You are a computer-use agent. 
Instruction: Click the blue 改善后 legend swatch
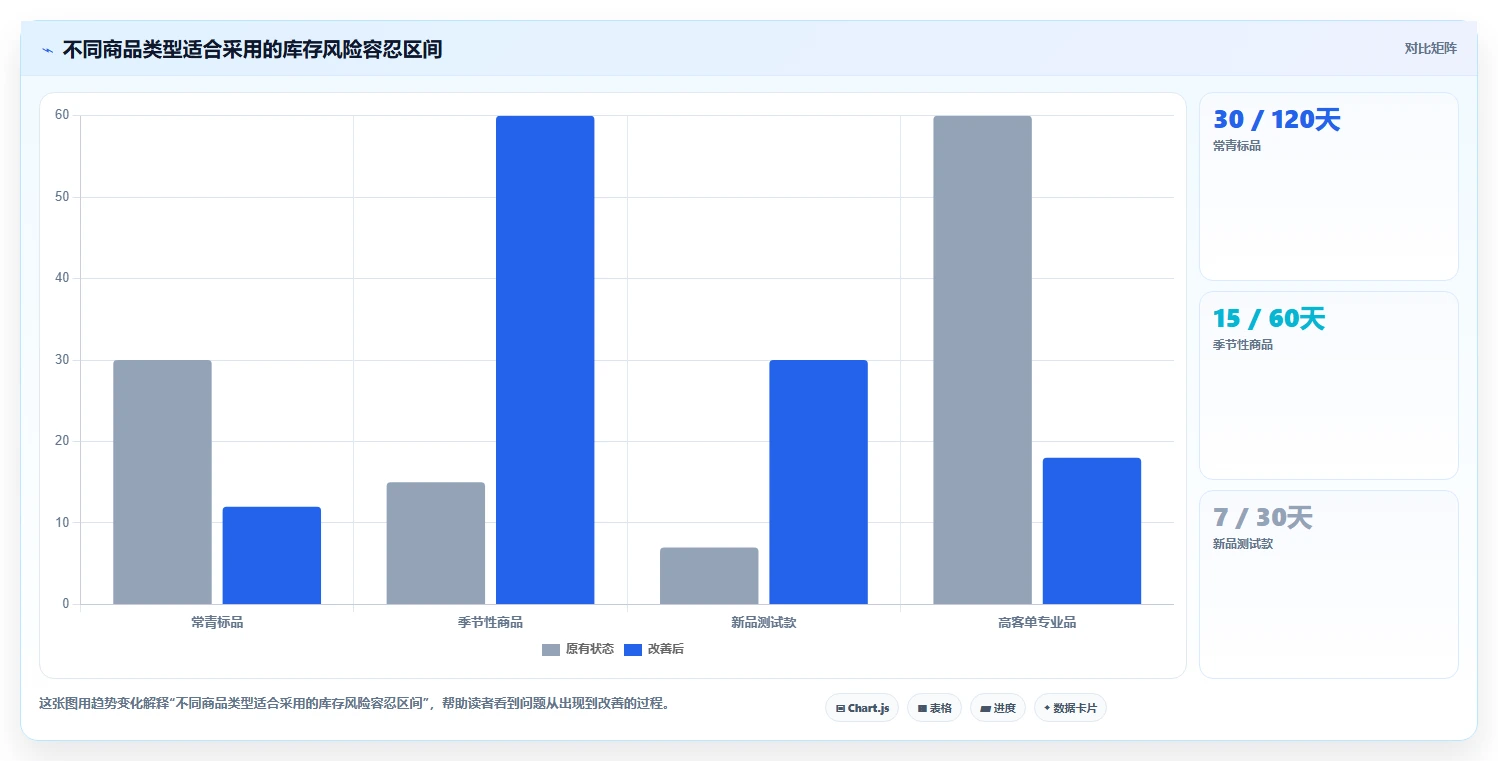[633, 650]
